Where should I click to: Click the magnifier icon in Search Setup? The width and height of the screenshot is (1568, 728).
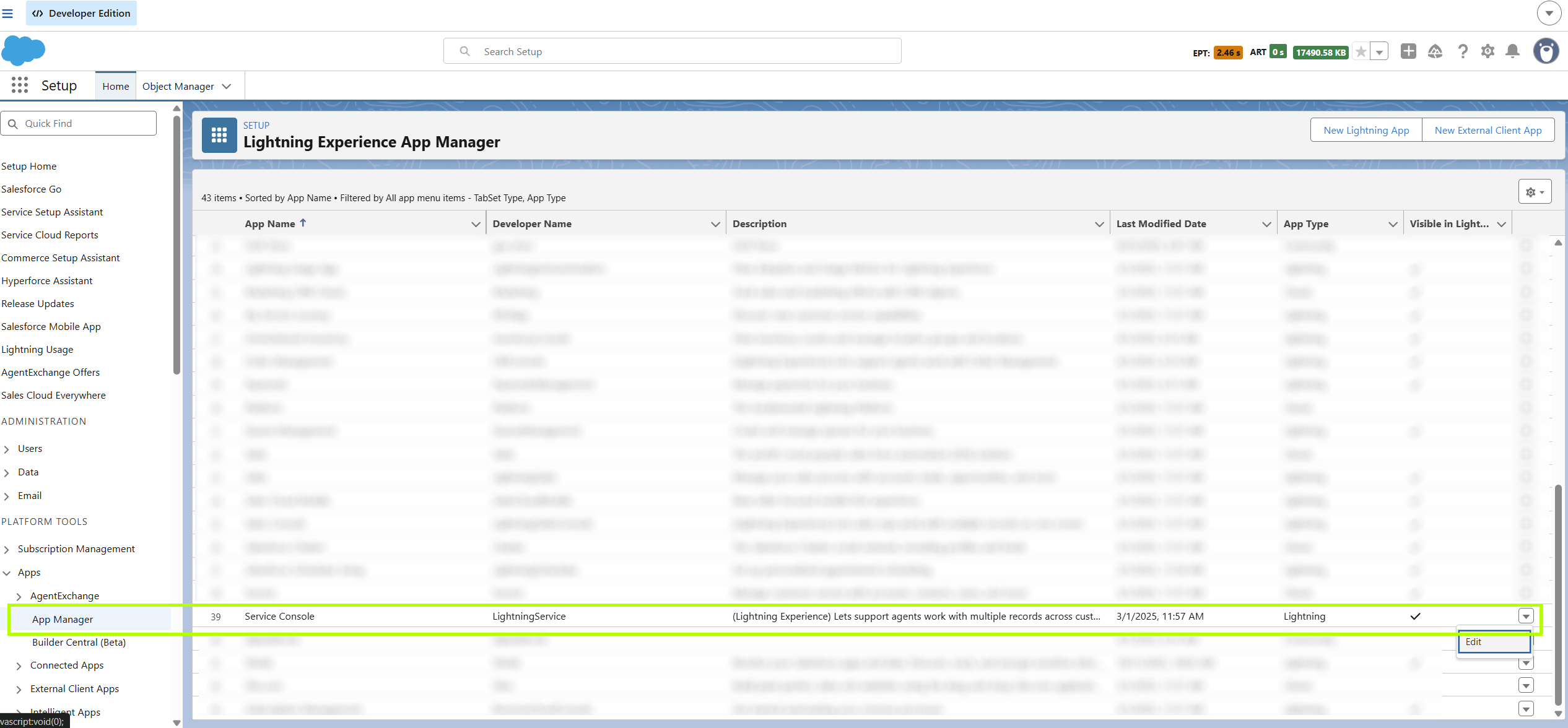click(464, 51)
